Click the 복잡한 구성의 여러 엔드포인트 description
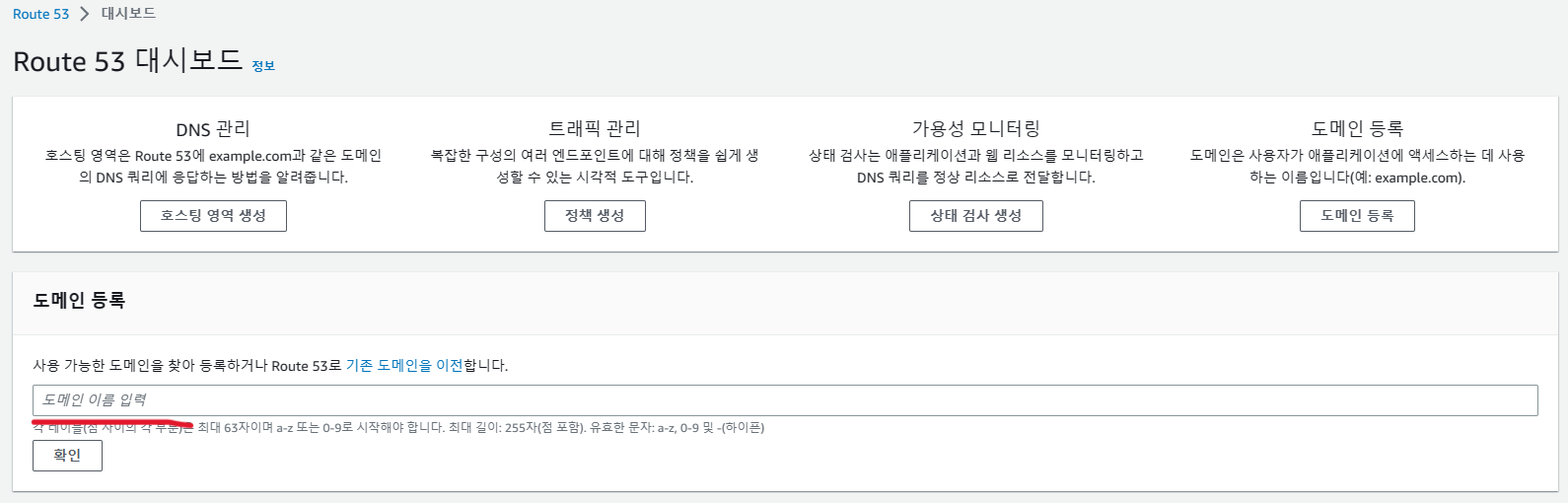This screenshot has width=1568, height=503. [595, 166]
